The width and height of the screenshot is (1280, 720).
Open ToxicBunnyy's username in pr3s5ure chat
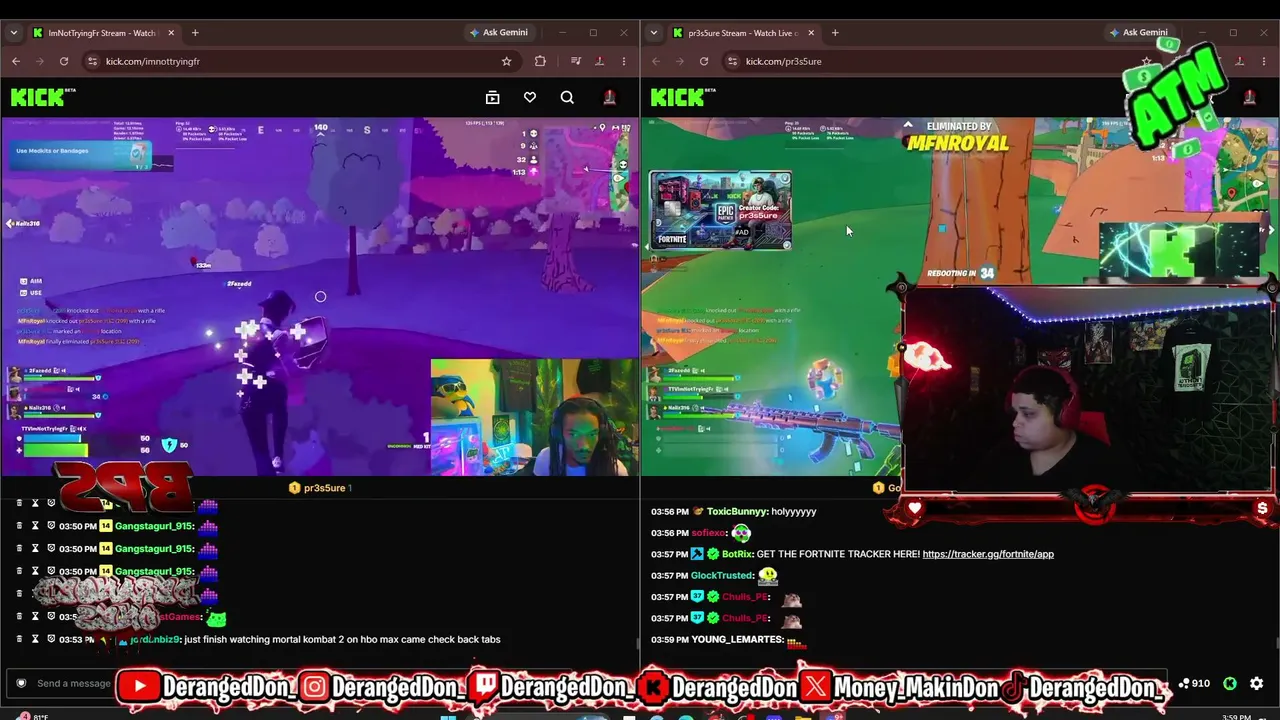(x=736, y=512)
